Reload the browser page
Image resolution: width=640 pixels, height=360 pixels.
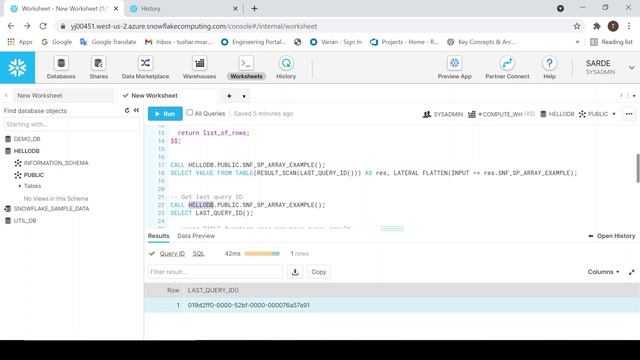tap(43, 26)
